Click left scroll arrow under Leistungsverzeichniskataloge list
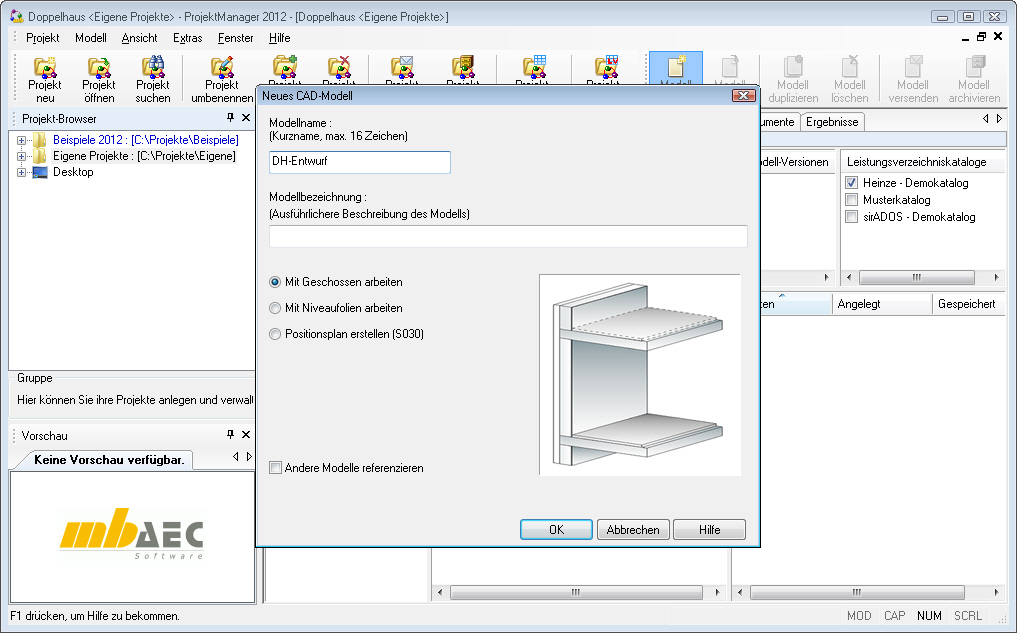1017x633 pixels. click(849, 278)
